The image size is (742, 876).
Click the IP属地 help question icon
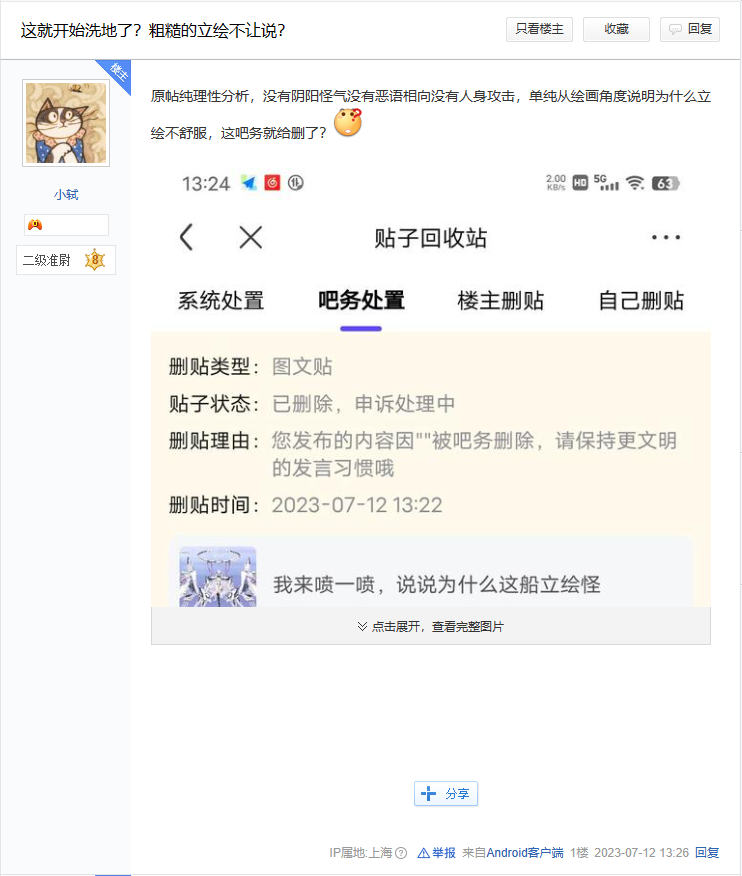click(x=401, y=853)
